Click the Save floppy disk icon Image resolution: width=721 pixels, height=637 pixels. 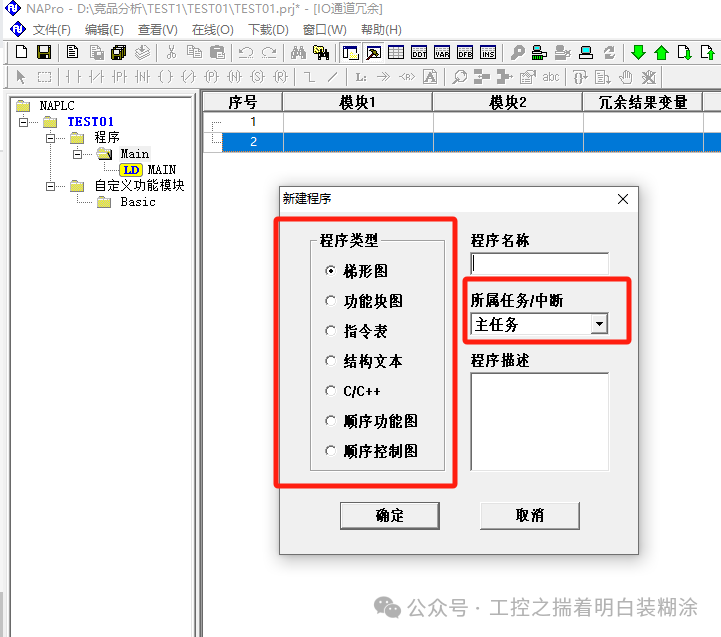point(44,52)
